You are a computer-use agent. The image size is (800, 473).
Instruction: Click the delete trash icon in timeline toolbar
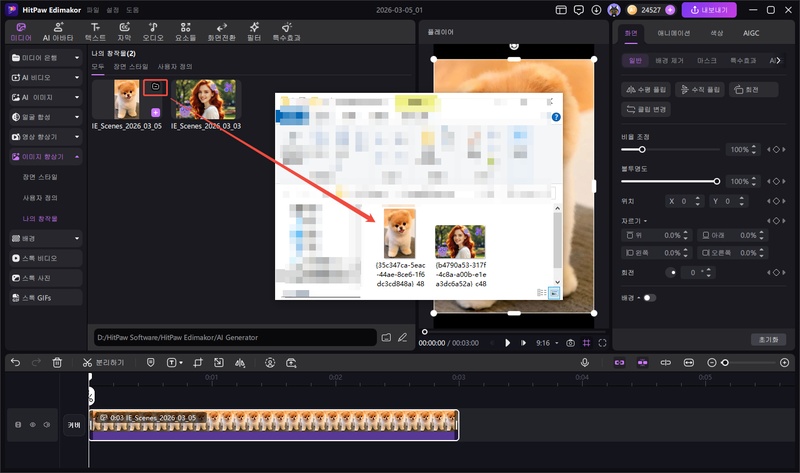coord(57,362)
